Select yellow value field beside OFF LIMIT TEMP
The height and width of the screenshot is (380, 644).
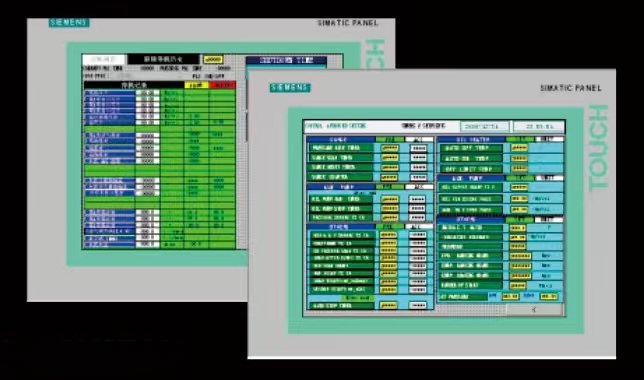[x=519, y=169]
